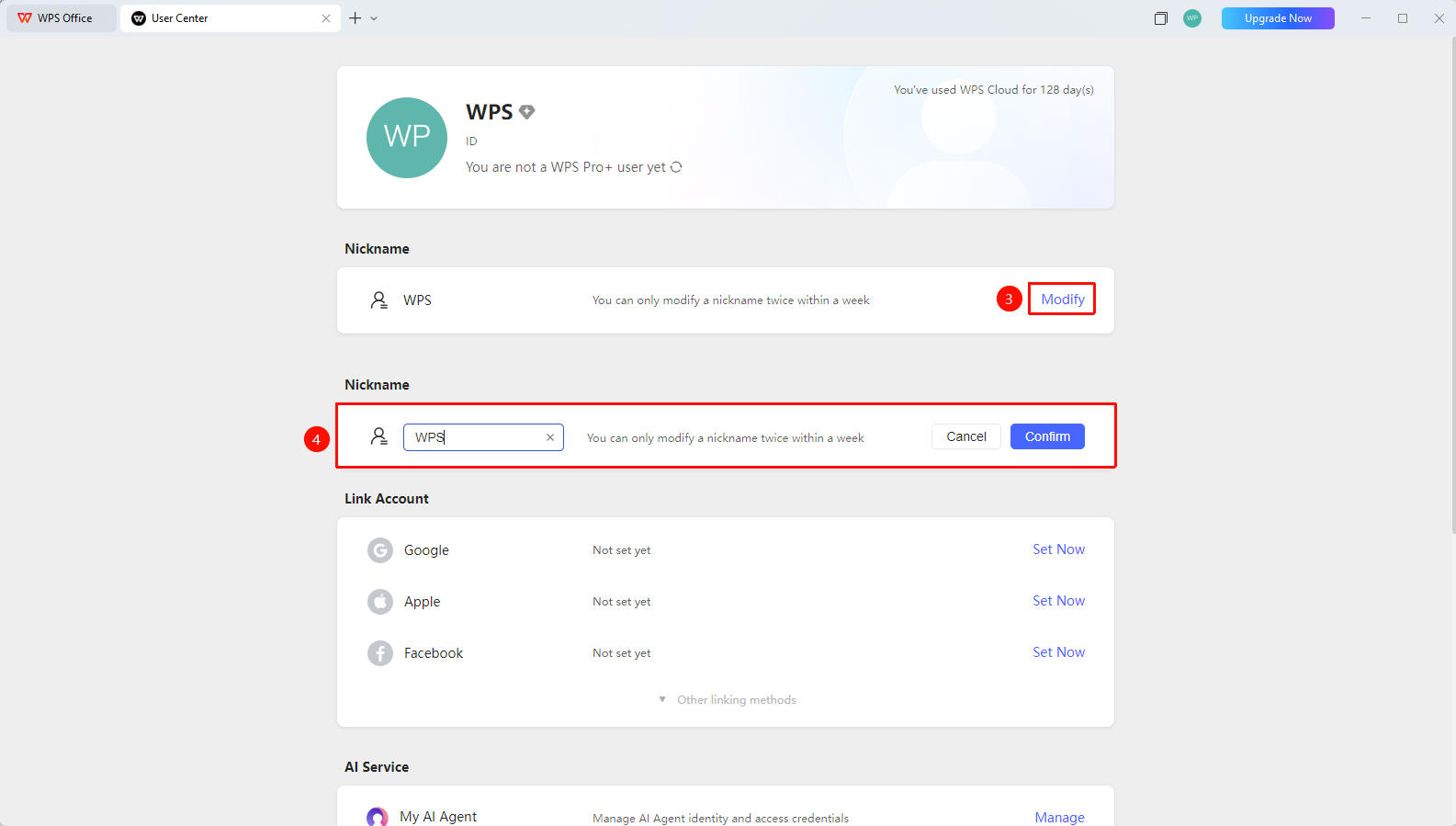Click the 'AI Service' section heading
This screenshot has height=826, width=1456.
point(377,767)
